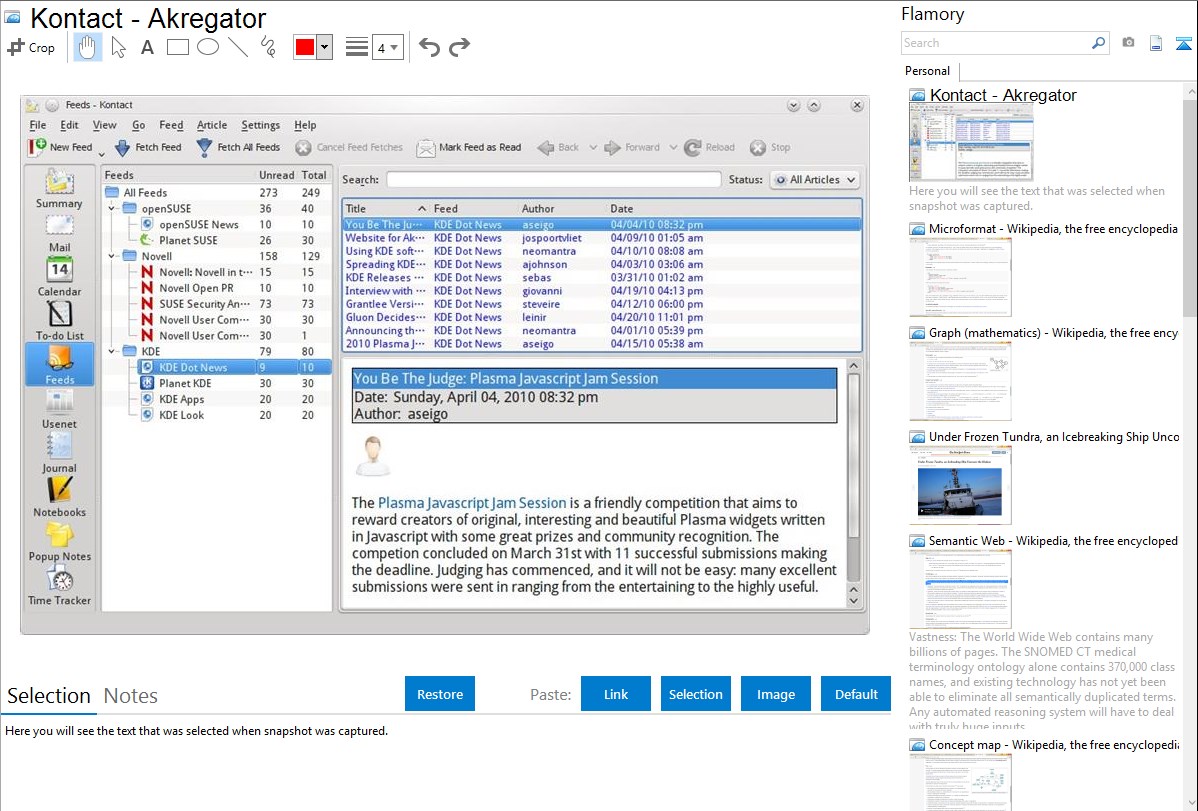Paste as Link button

coord(616,694)
